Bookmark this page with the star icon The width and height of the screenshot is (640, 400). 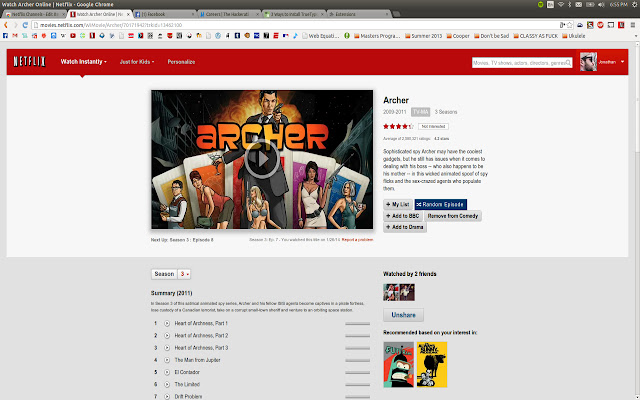(569, 25)
